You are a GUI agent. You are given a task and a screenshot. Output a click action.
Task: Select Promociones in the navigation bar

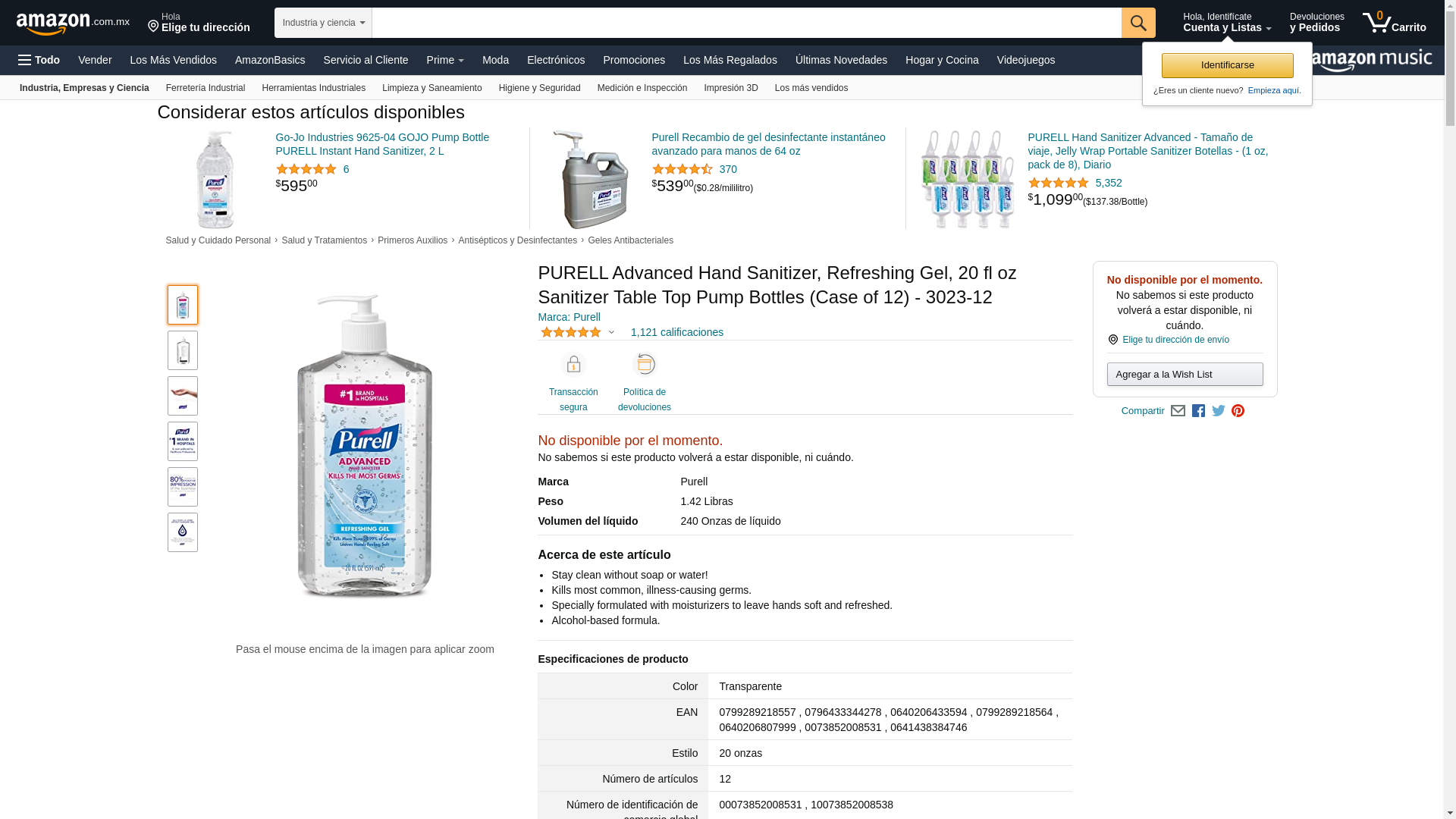[x=634, y=60]
